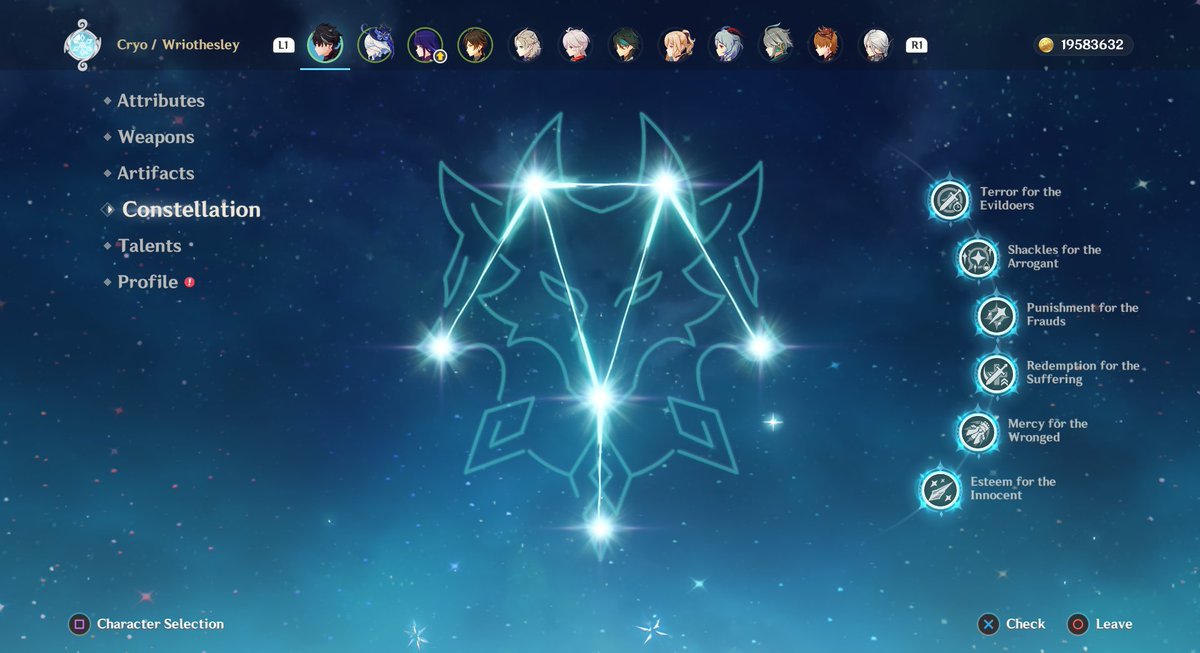Click the Cryo / Wriothesley title text

[x=178, y=45]
